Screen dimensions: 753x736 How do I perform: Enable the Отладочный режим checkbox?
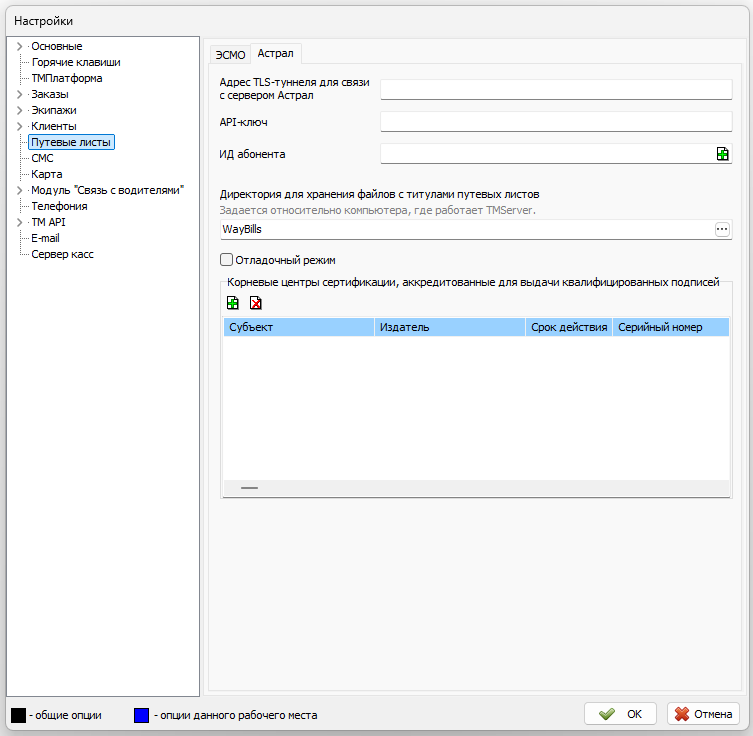(x=226, y=260)
